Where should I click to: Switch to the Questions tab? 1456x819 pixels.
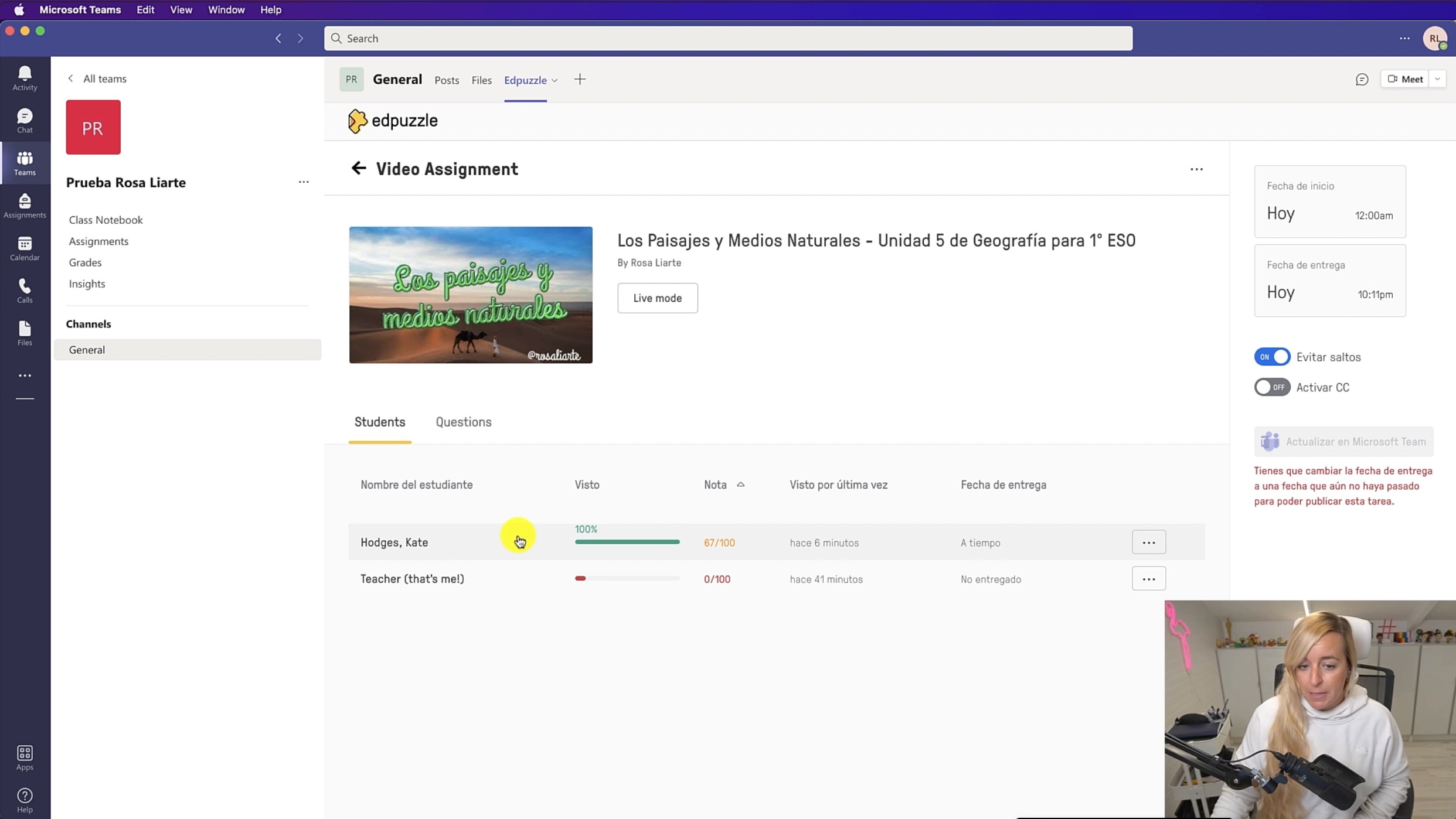click(x=463, y=422)
